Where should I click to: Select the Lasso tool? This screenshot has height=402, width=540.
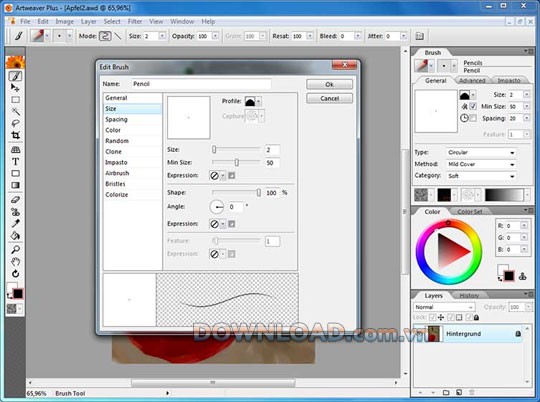coord(15,123)
